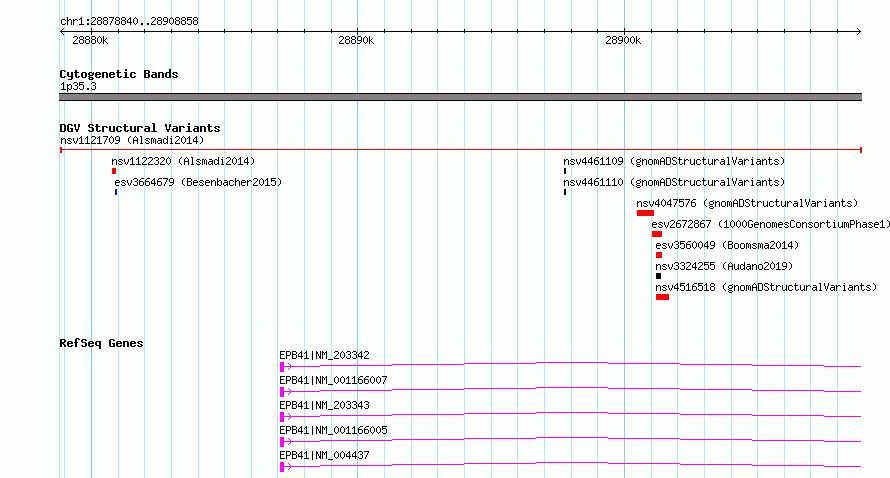Click the chr1:28878840..28908858 coordinates label

point(129,21)
